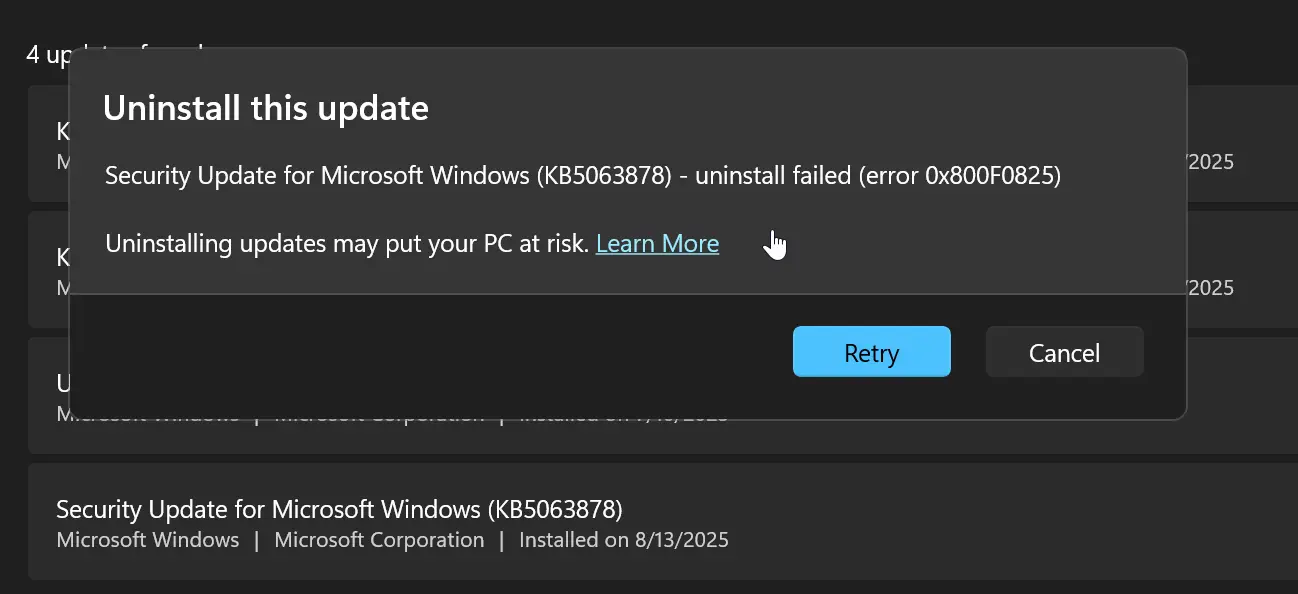Open the Learn More link
The height and width of the screenshot is (594, 1298).
click(x=657, y=243)
